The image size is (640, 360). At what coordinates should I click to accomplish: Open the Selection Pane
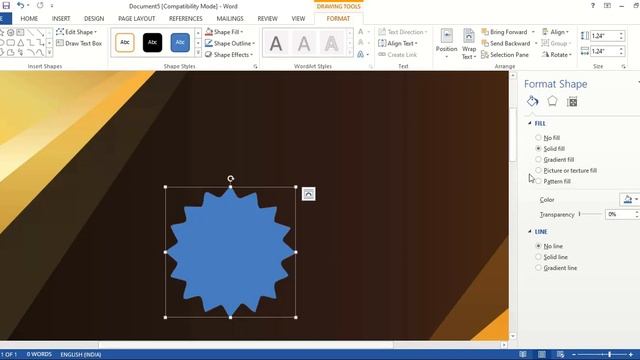pyautogui.click(x=505, y=55)
